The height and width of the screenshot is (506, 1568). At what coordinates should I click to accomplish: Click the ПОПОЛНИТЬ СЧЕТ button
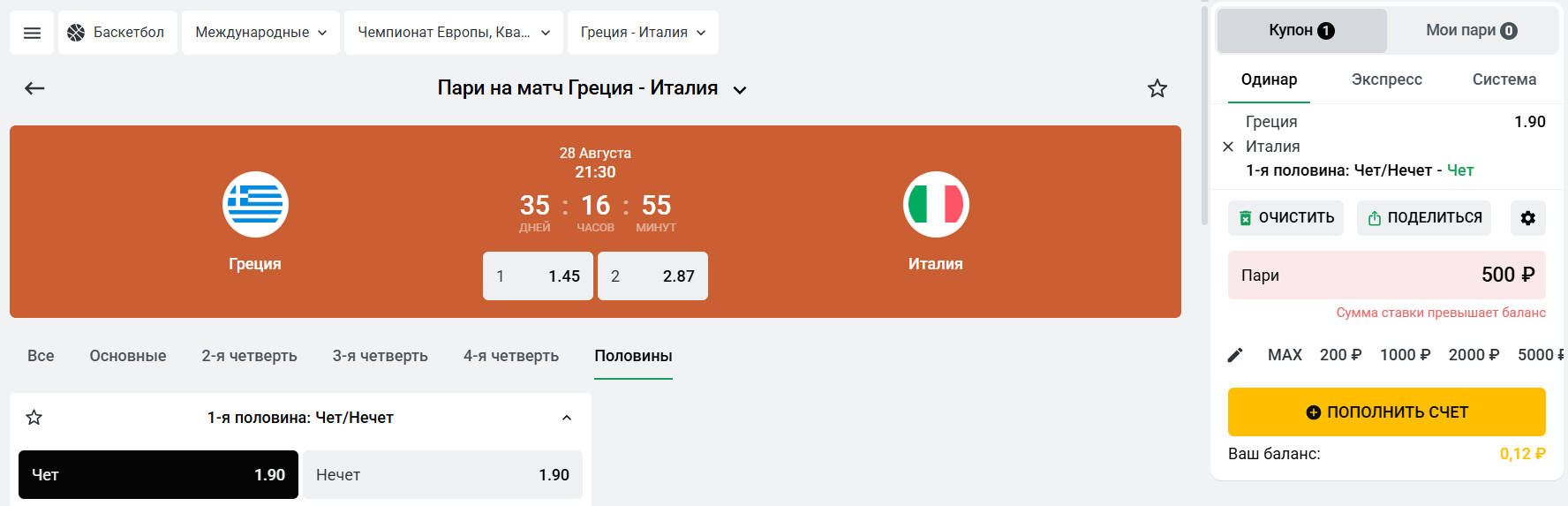point(1386,412)
